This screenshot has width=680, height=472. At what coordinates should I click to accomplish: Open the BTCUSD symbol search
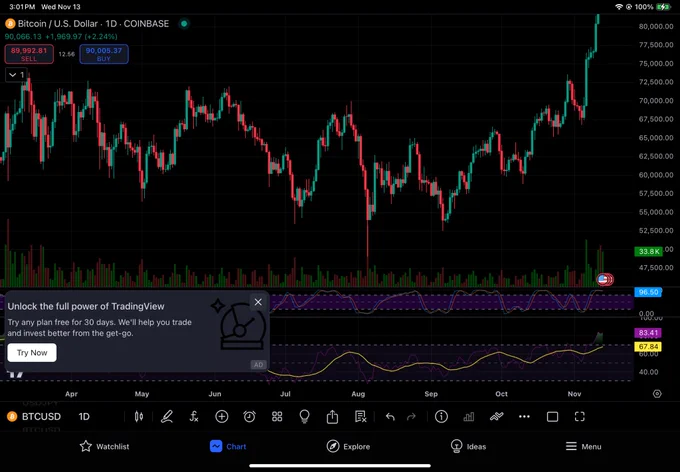click(x=41, y=417)
